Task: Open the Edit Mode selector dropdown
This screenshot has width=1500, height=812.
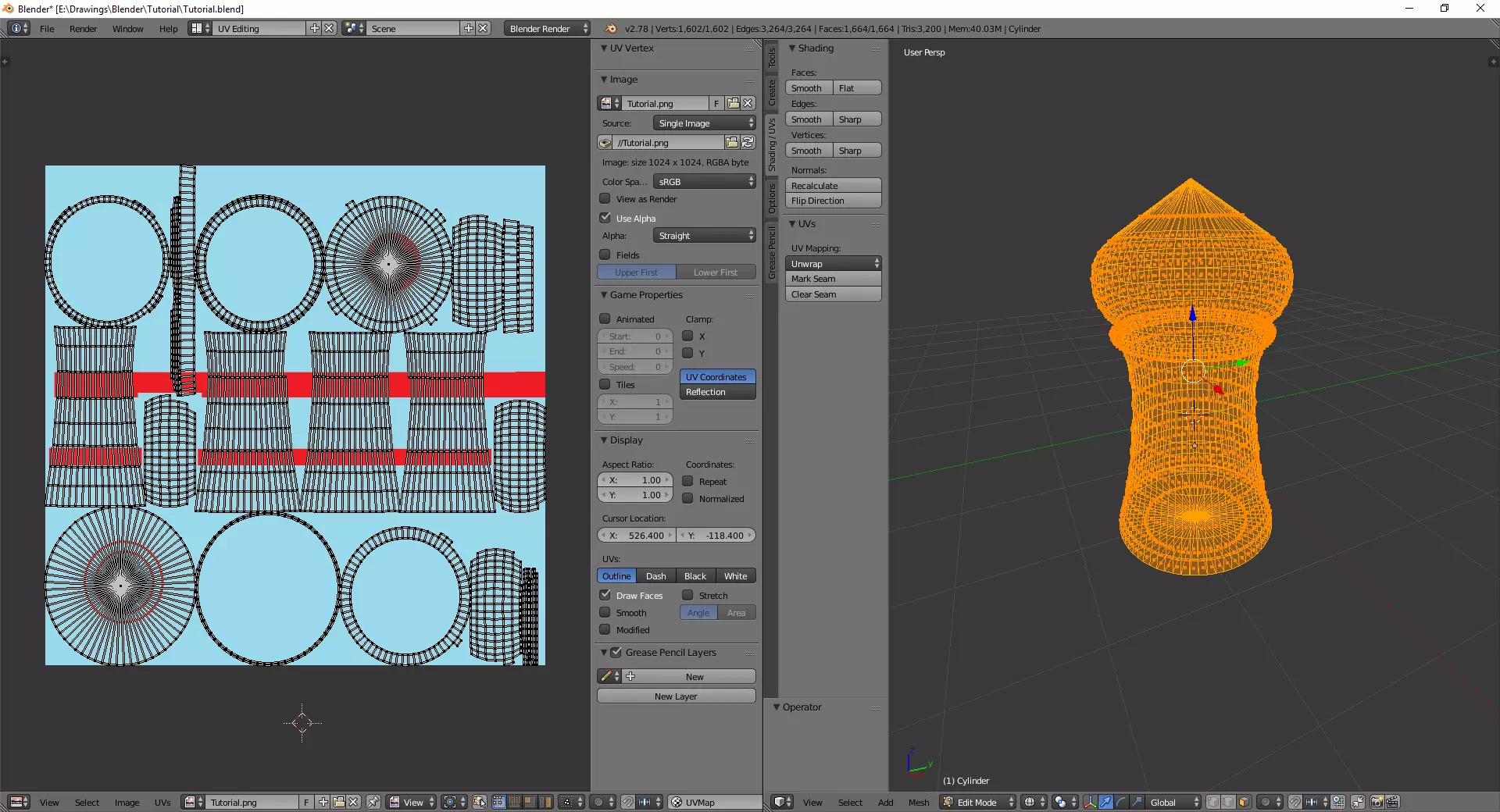Action: click(977, 802)
